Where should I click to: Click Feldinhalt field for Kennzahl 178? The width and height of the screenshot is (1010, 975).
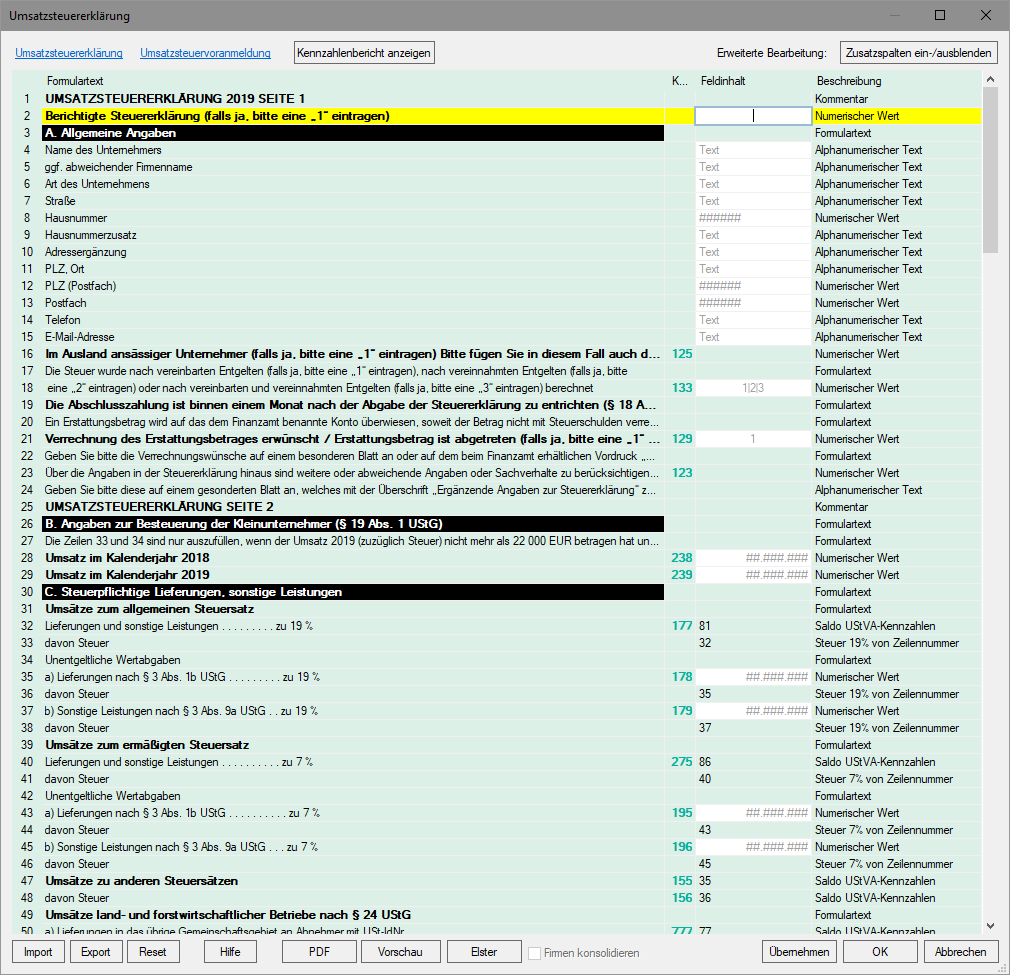coord(753,677)
